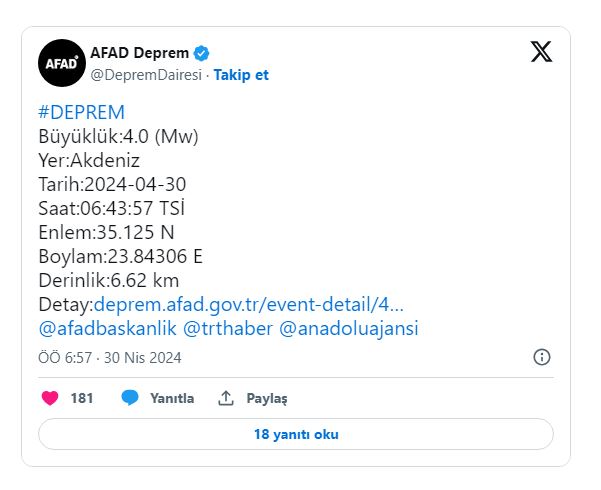Open the @anadoluajansi mention
Image resolution: width=601 pixels, height=490 pixels.
coord(349,329)
